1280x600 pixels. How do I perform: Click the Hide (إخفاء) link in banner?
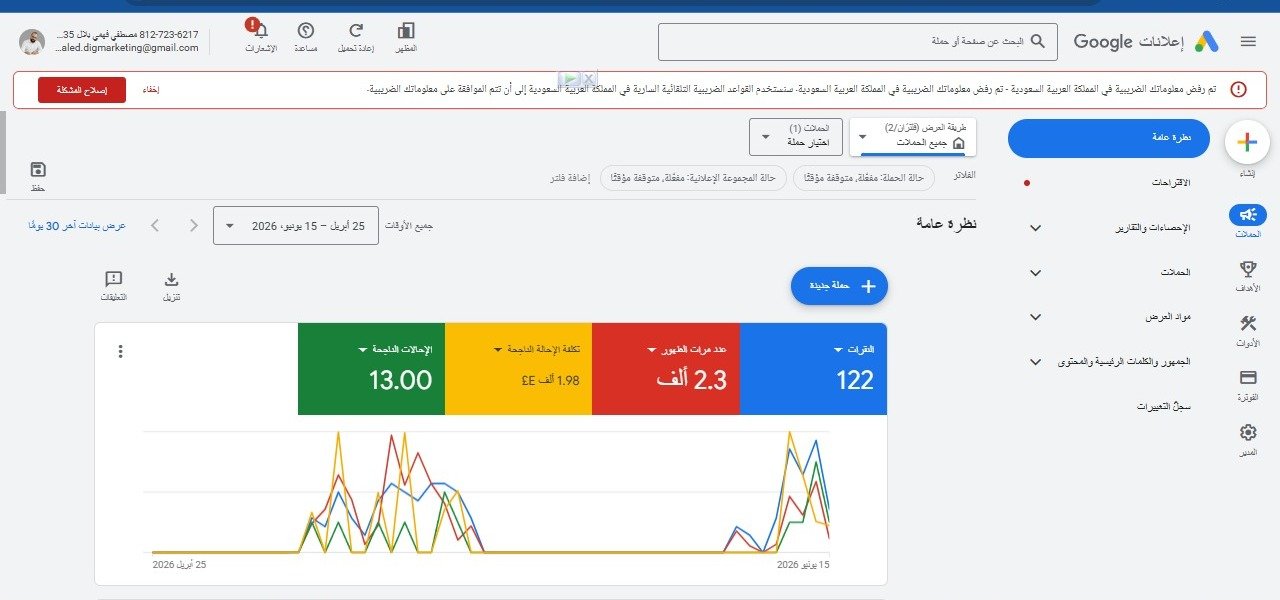[x=150, y=90]
